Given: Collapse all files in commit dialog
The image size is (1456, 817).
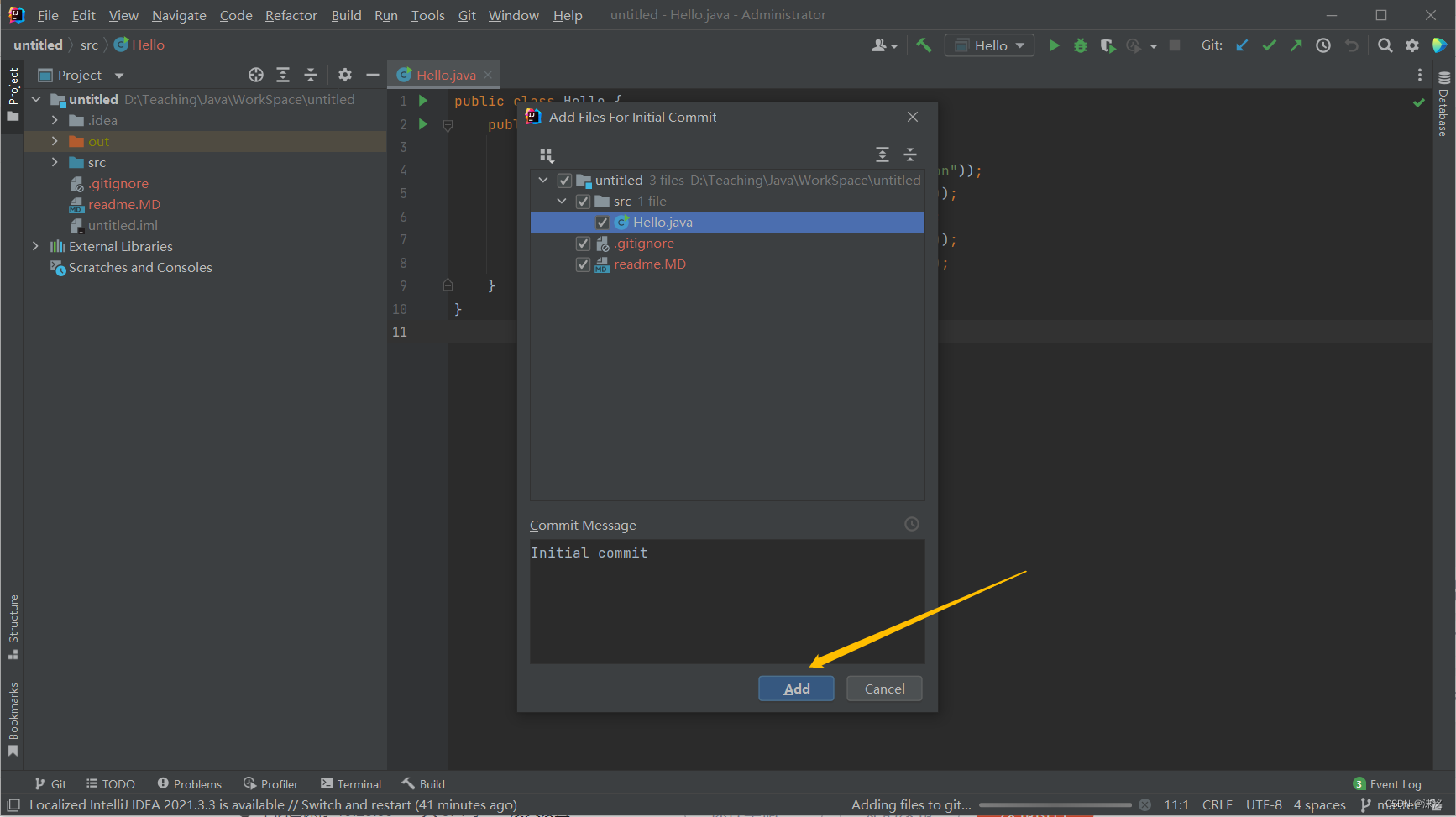Looking at the screenshot, I should pyautogui.click(x=910, y=154).
